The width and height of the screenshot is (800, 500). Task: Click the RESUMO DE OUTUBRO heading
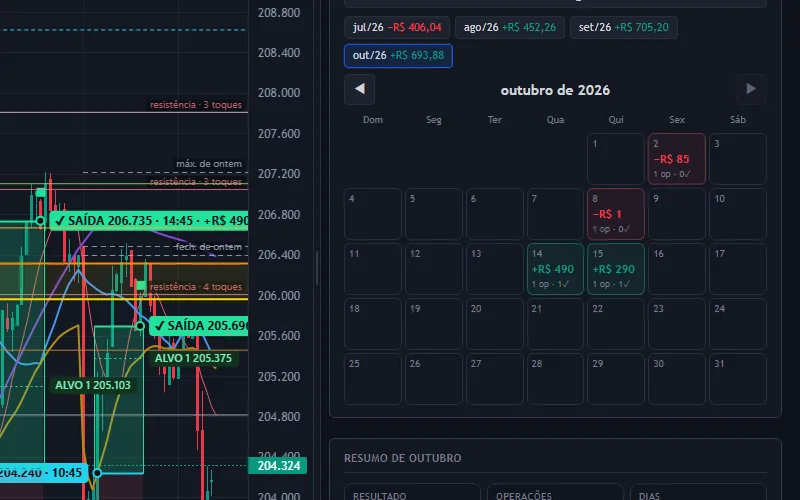click(403, 458)
